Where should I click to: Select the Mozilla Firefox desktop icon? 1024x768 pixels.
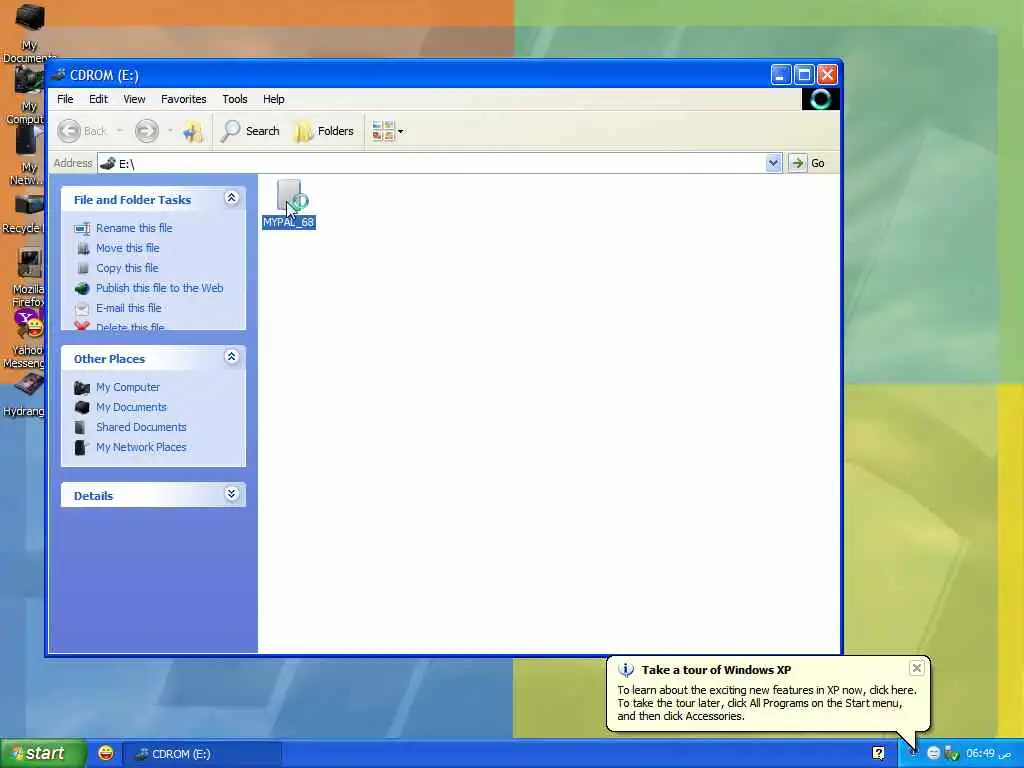28,278
